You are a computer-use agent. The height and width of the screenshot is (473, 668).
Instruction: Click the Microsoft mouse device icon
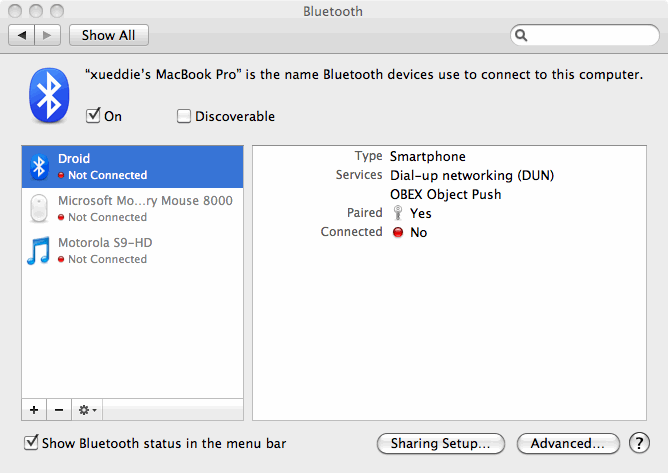38,208
